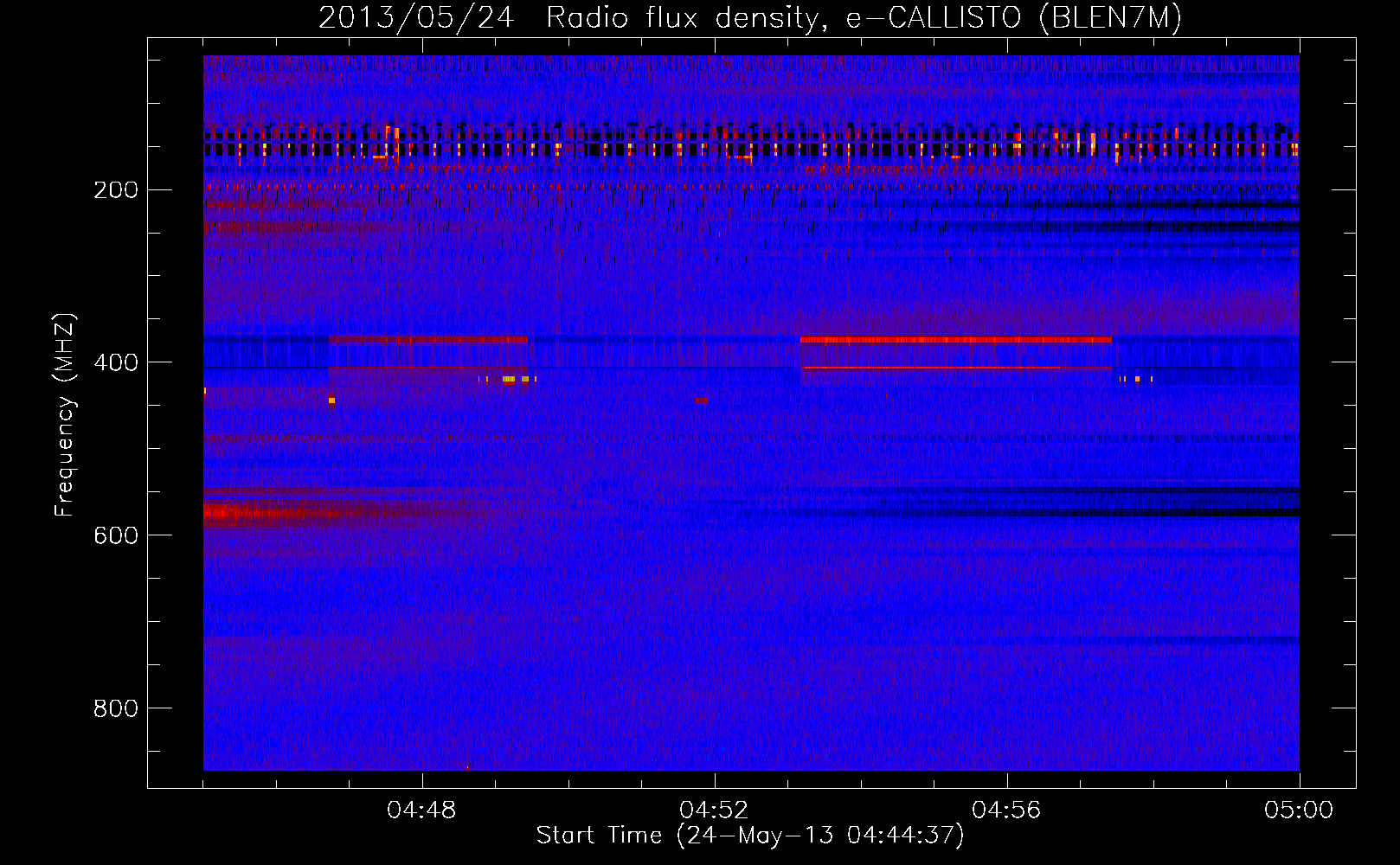Screen dimensions: 1400x865
Task: Click the 04:56 time tick label
Action: 1007,811
